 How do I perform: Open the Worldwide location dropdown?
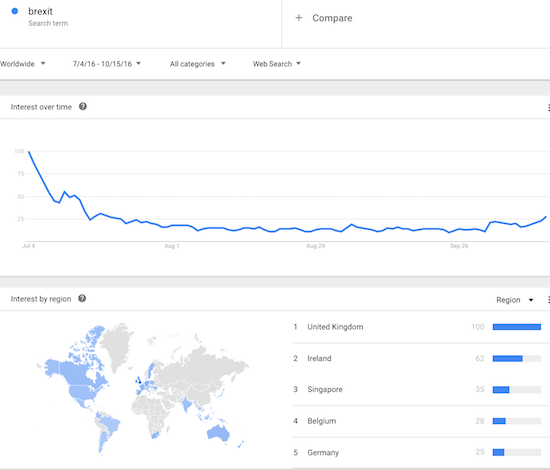point(23,64)
